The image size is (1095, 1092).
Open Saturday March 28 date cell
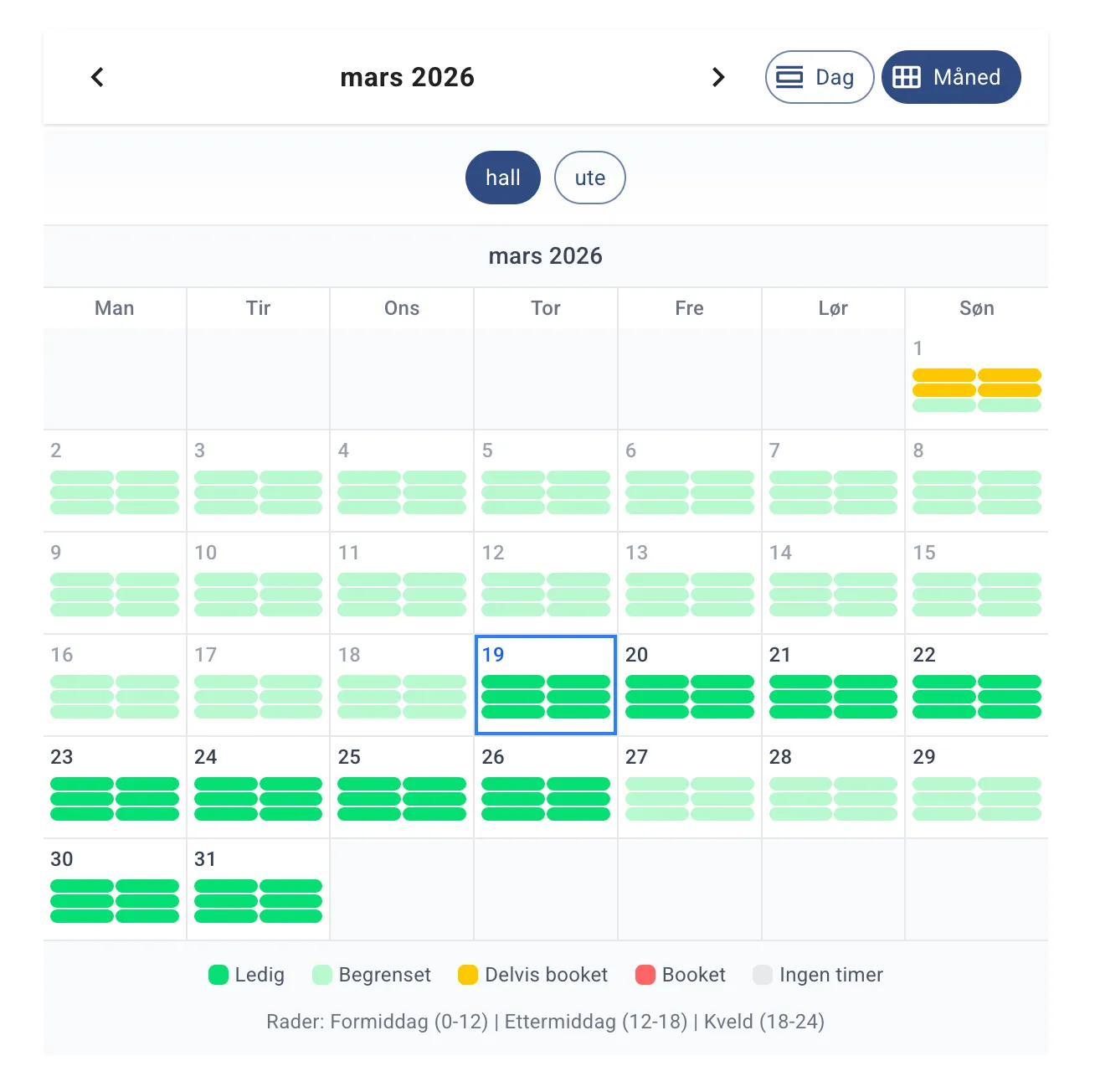pos(833,787)
